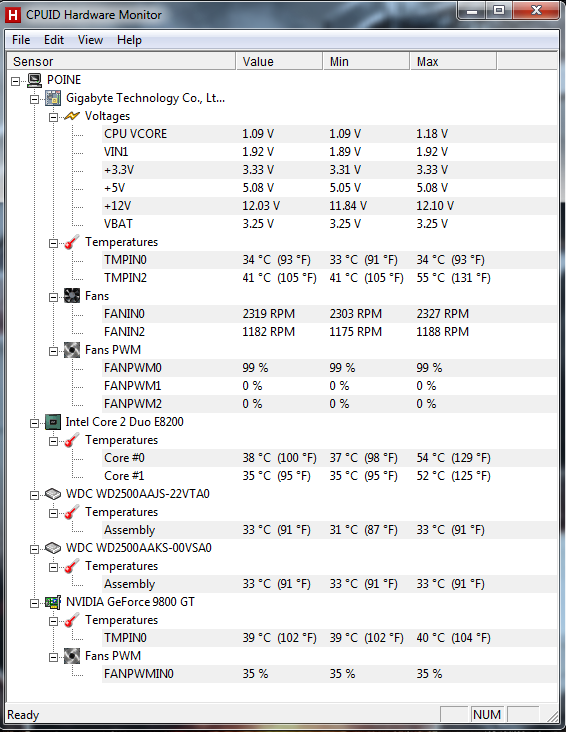Screen dimensions: 566x732
Task: Open the View menu
Action: (90, 40)
